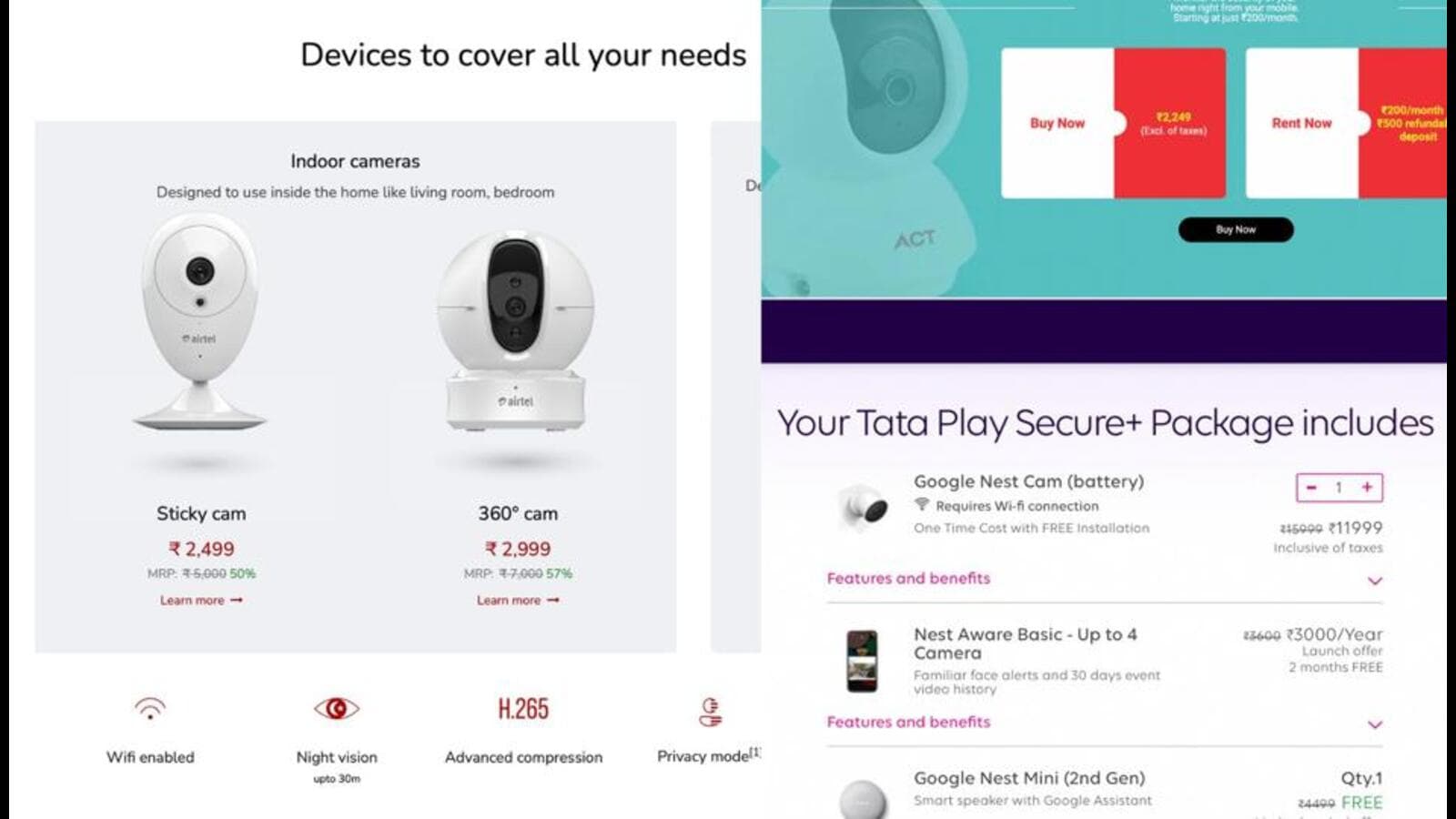This screenshot has width=1456, height=819.
Task: Click the Google Nest Cam battery image
Action: point(863,508)
